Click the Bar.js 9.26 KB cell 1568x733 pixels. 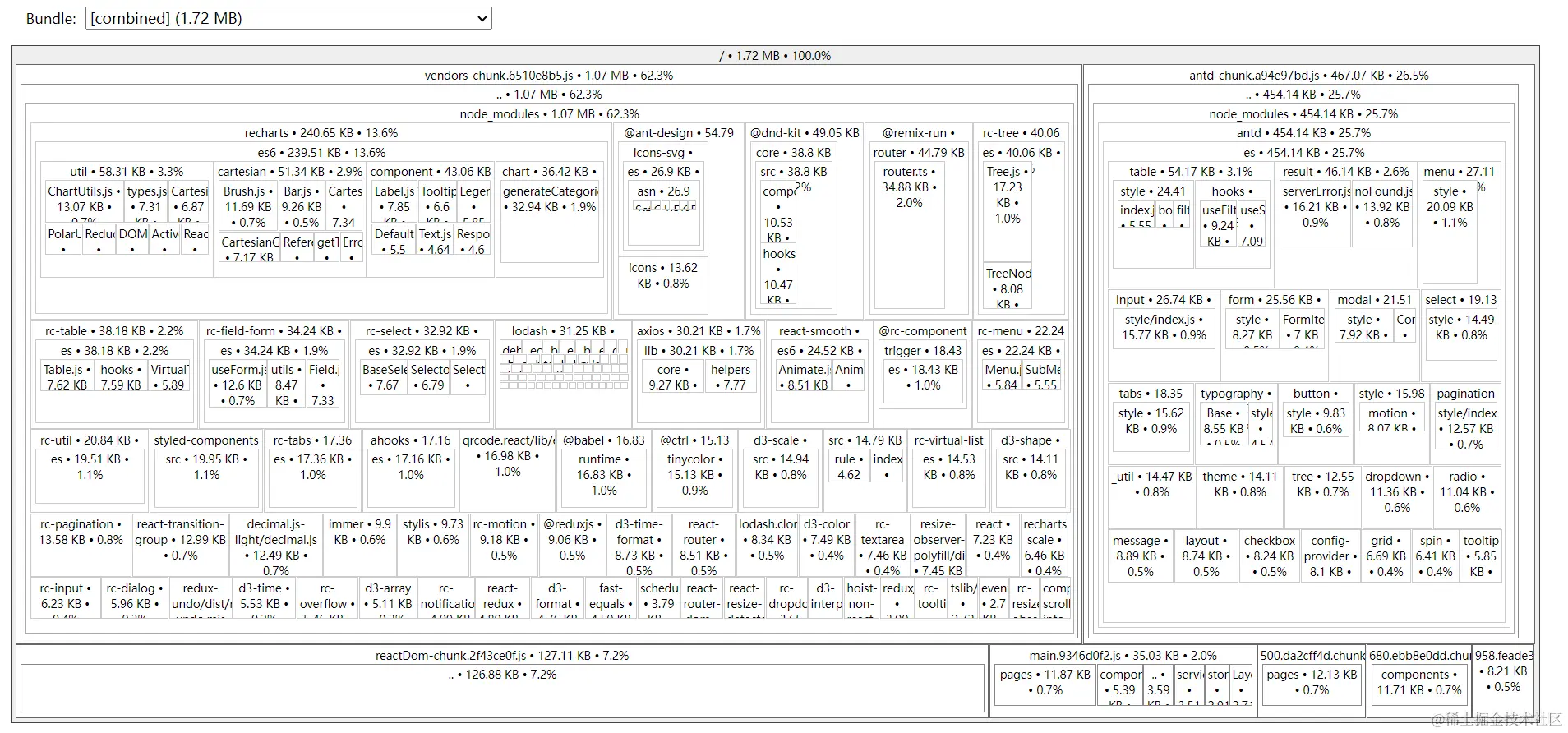pos(301,206)
